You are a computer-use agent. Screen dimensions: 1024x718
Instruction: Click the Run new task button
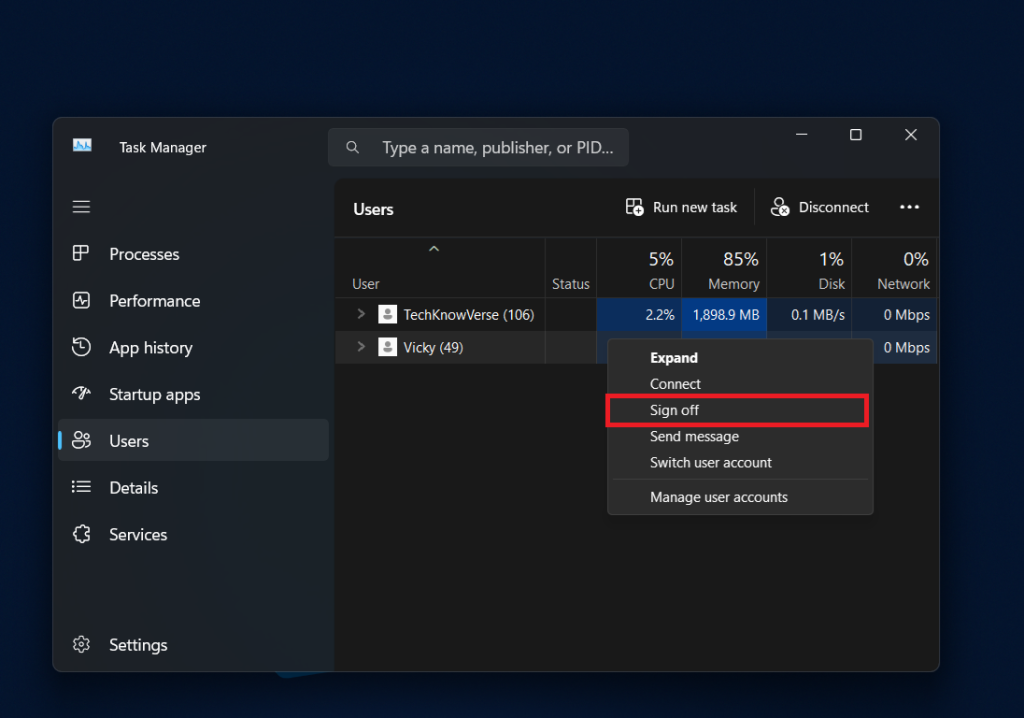tap(681, 207)
